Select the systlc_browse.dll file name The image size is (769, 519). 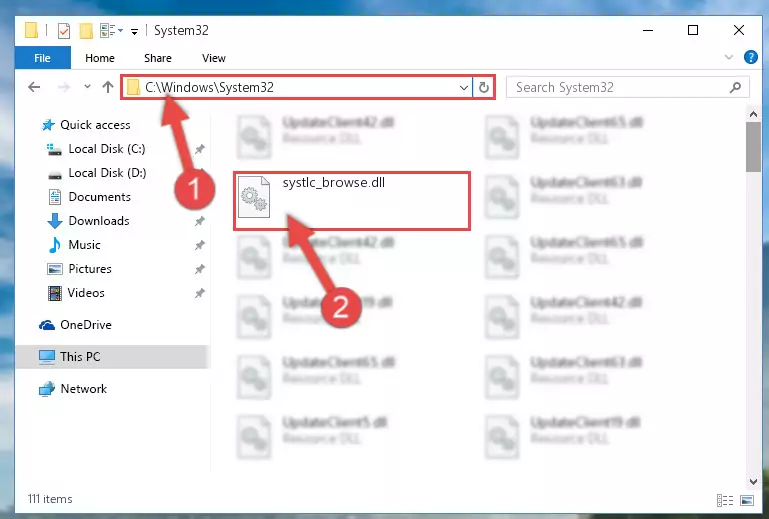[x=333, y=183]
